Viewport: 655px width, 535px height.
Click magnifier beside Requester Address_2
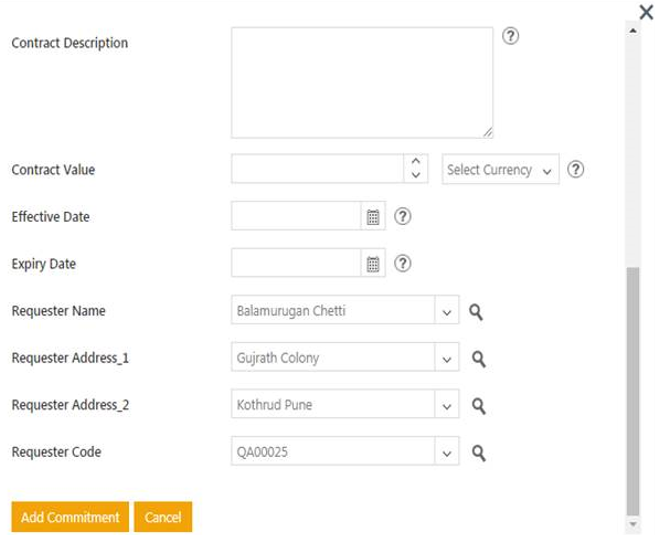click(477, 405)
